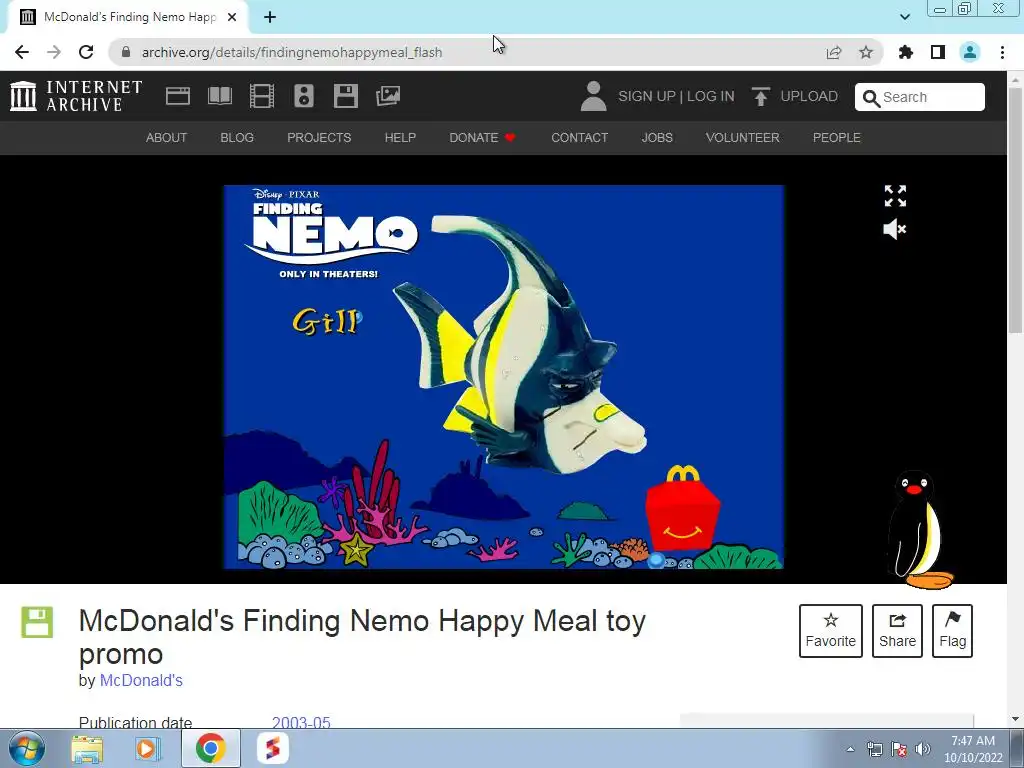This screenshot has height=768, width=1024.
Task: Open the red S app in taskbar
Action: [272, 748]
